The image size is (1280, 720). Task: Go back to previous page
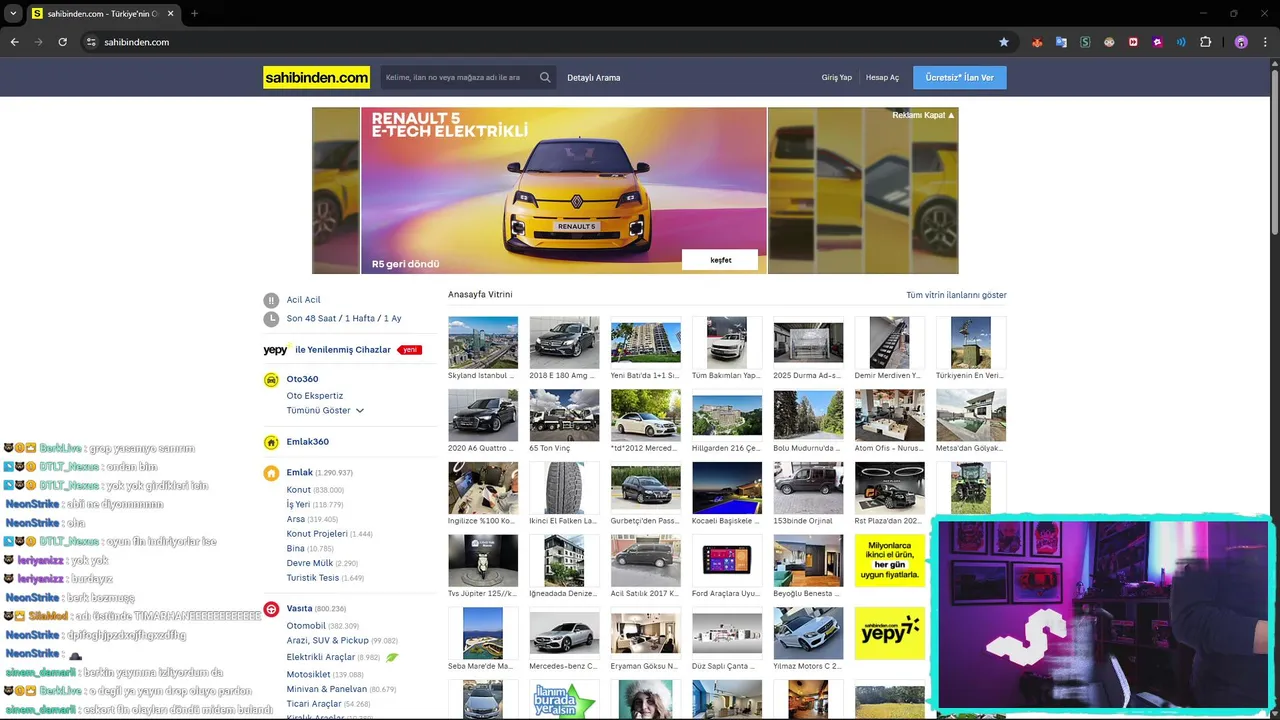click(x=14, y=42)
